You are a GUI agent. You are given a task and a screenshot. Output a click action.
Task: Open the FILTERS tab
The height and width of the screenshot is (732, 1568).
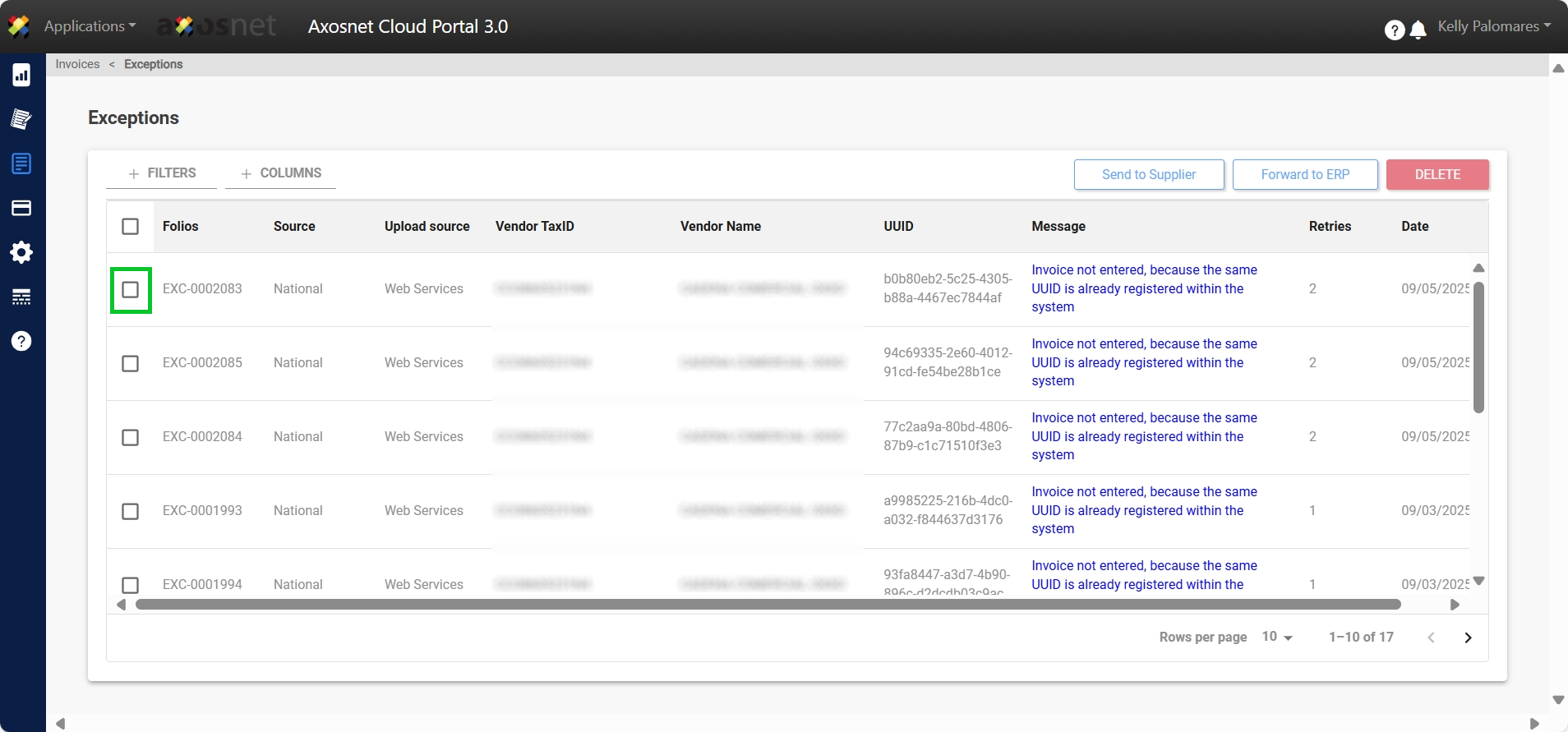(x=162, y=173)
